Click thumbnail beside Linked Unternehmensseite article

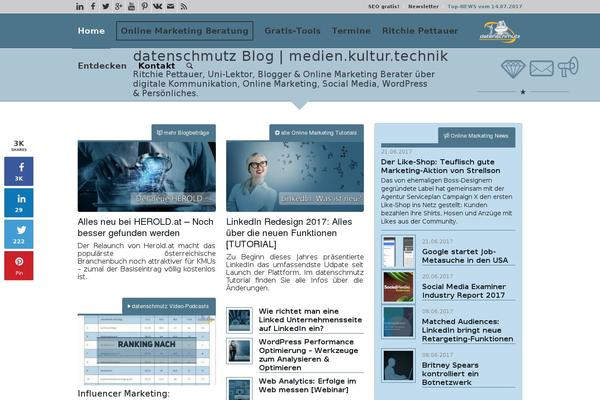[239, 320]
